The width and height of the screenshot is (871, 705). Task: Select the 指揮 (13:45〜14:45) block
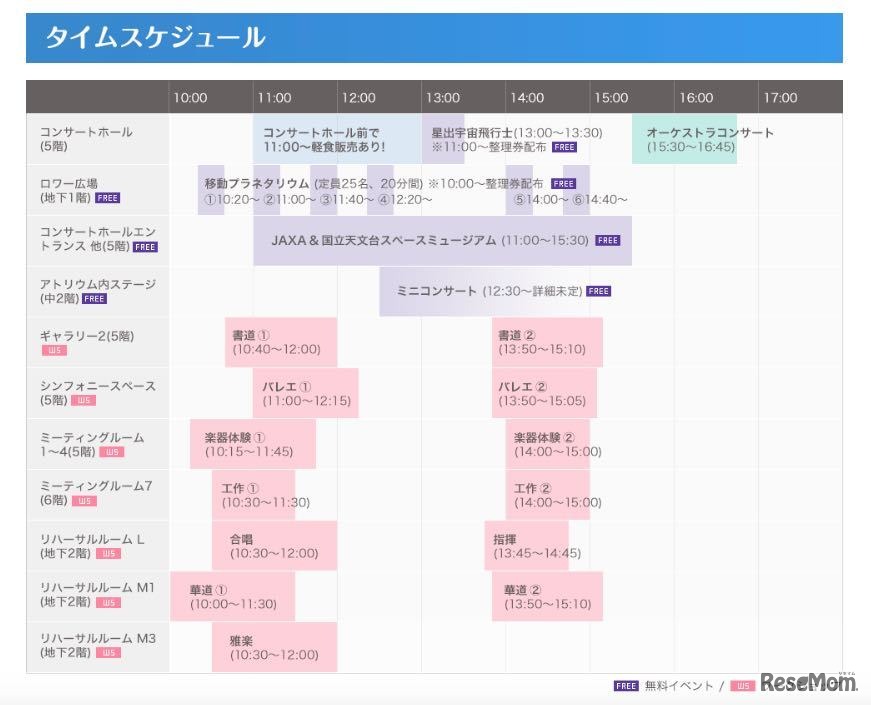pos(530,543)
